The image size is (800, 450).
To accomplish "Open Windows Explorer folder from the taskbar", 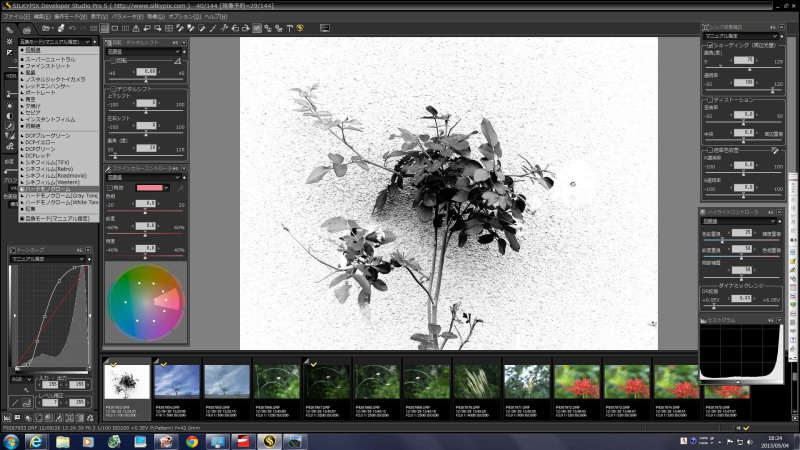I will (x=62, y=441).
